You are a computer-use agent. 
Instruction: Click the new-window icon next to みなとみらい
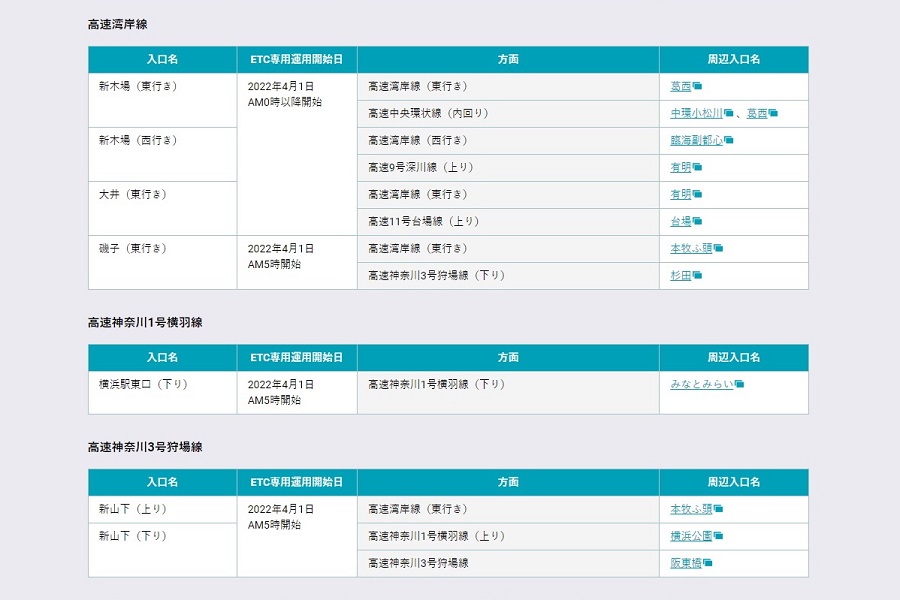[x=739, y=383]
